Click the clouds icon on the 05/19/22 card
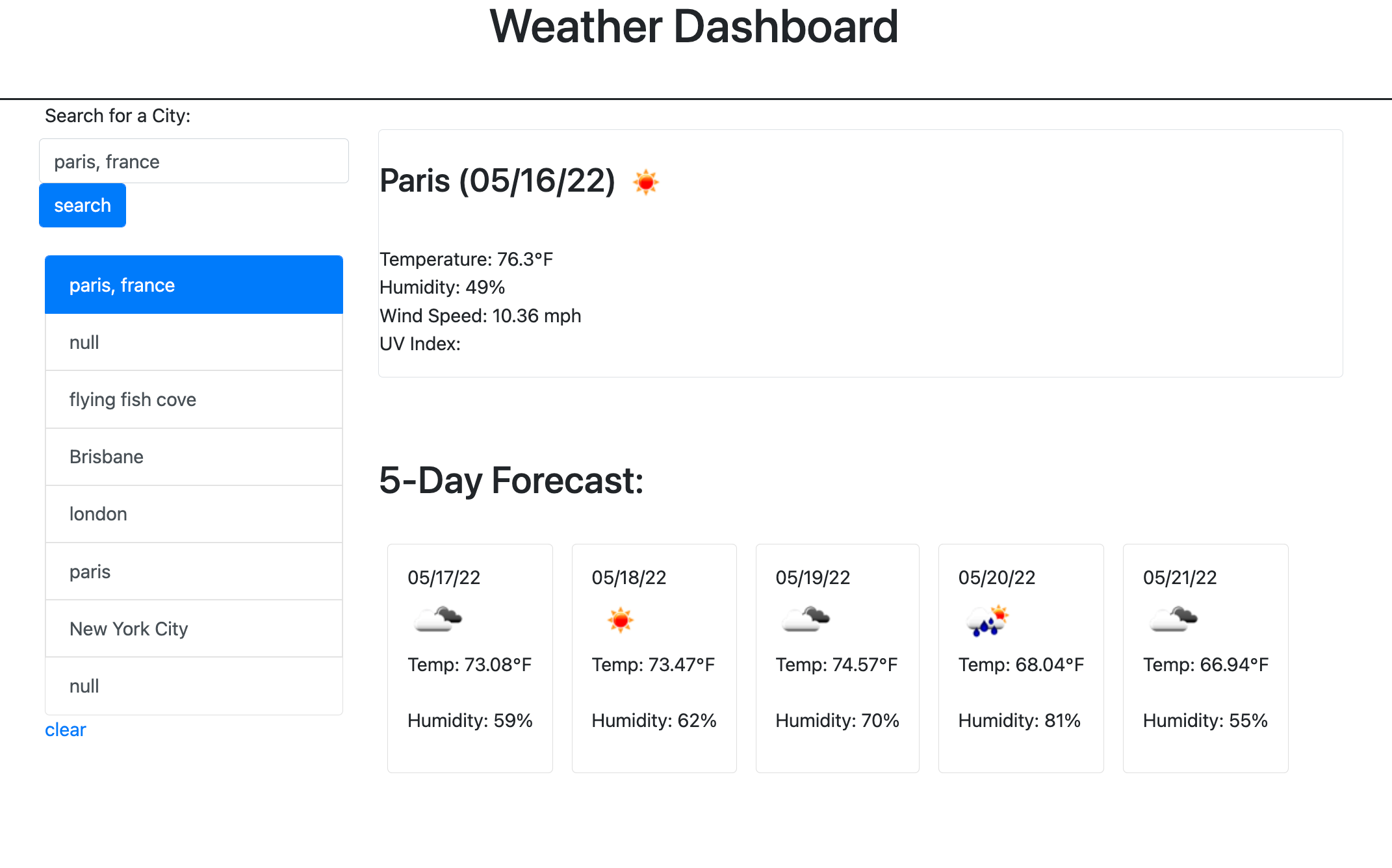Screen dimensions: 1392x868 click(x=805, y=619)
